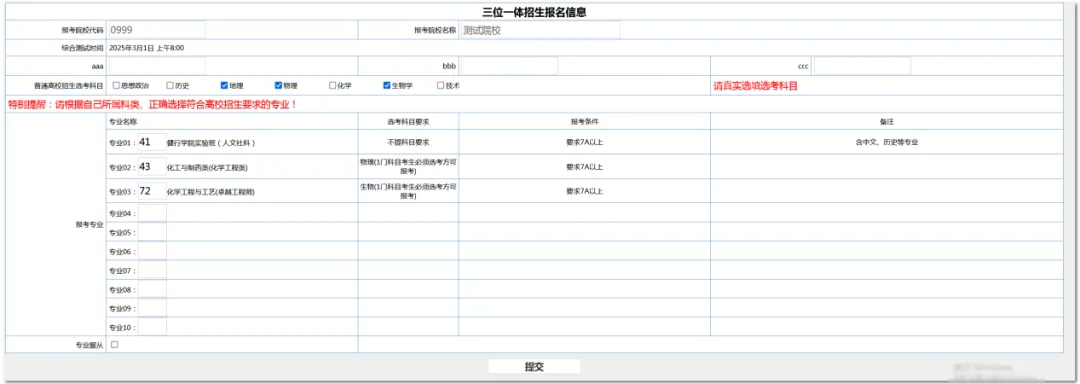Click major name 化学工程与工艺(卓越工程师)
The image size is (1080, 384).
coord(211,192)
